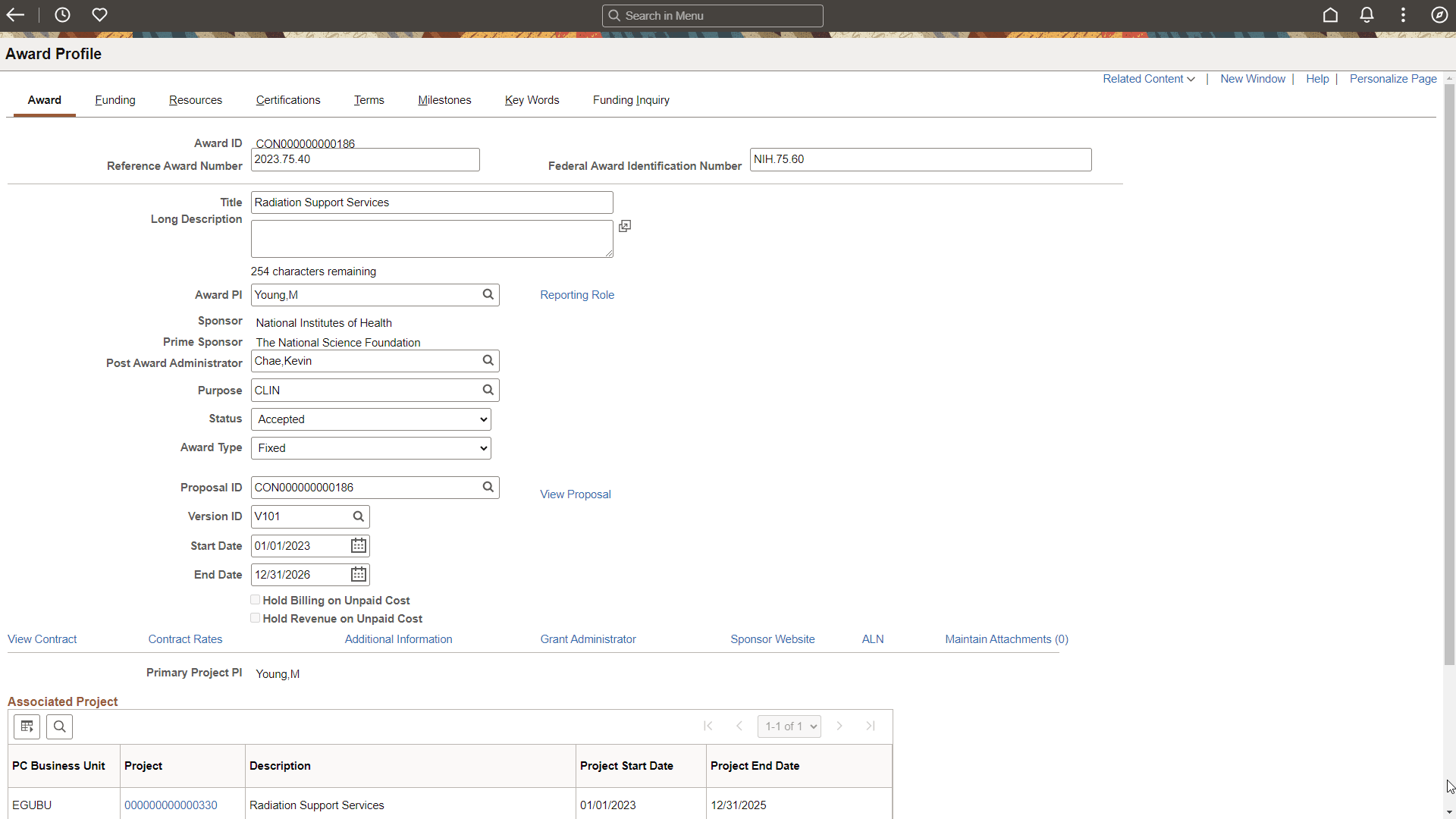Open the Award PI lookup magnifier

click(x=488, y=295)
